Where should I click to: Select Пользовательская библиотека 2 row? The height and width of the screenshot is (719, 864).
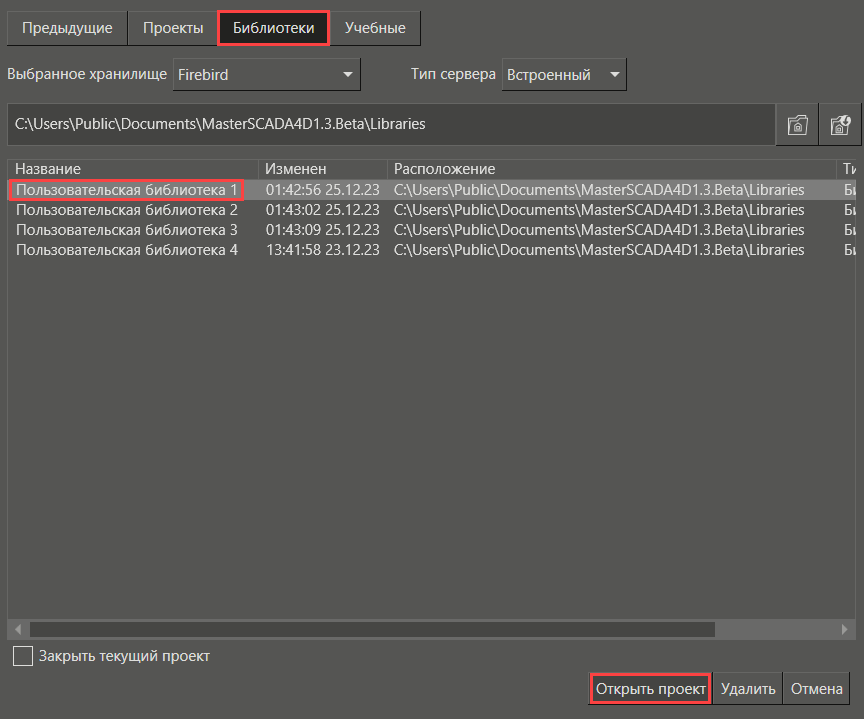127,210
